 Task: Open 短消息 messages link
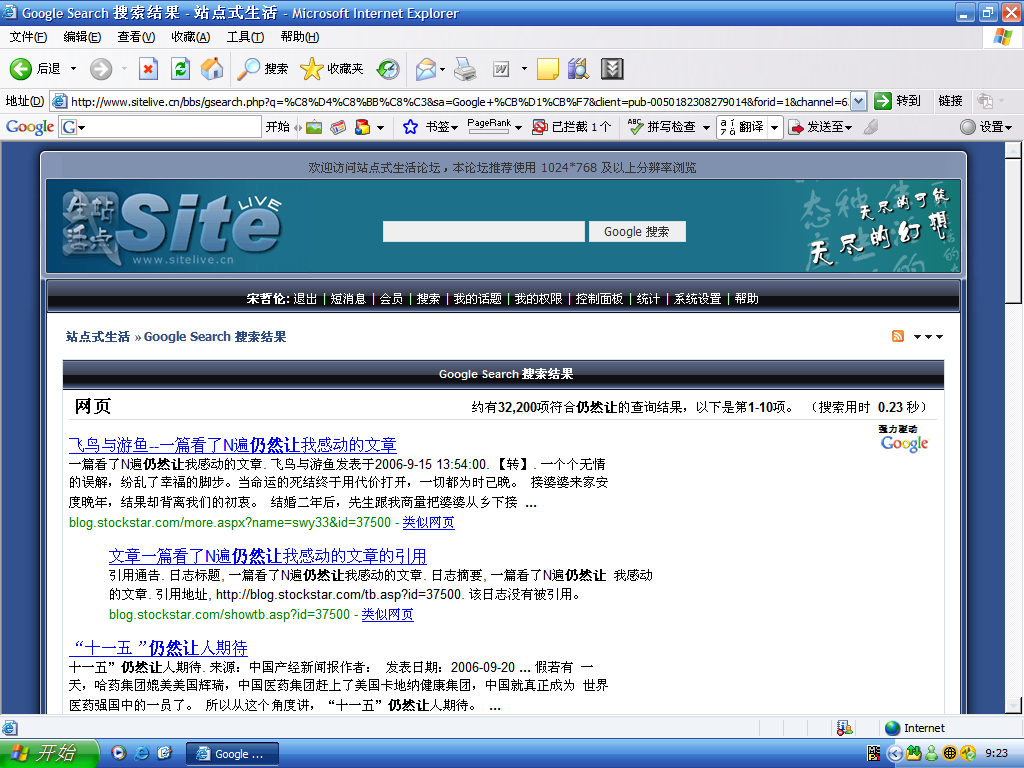pyautogui.click(x=348, y=298)
